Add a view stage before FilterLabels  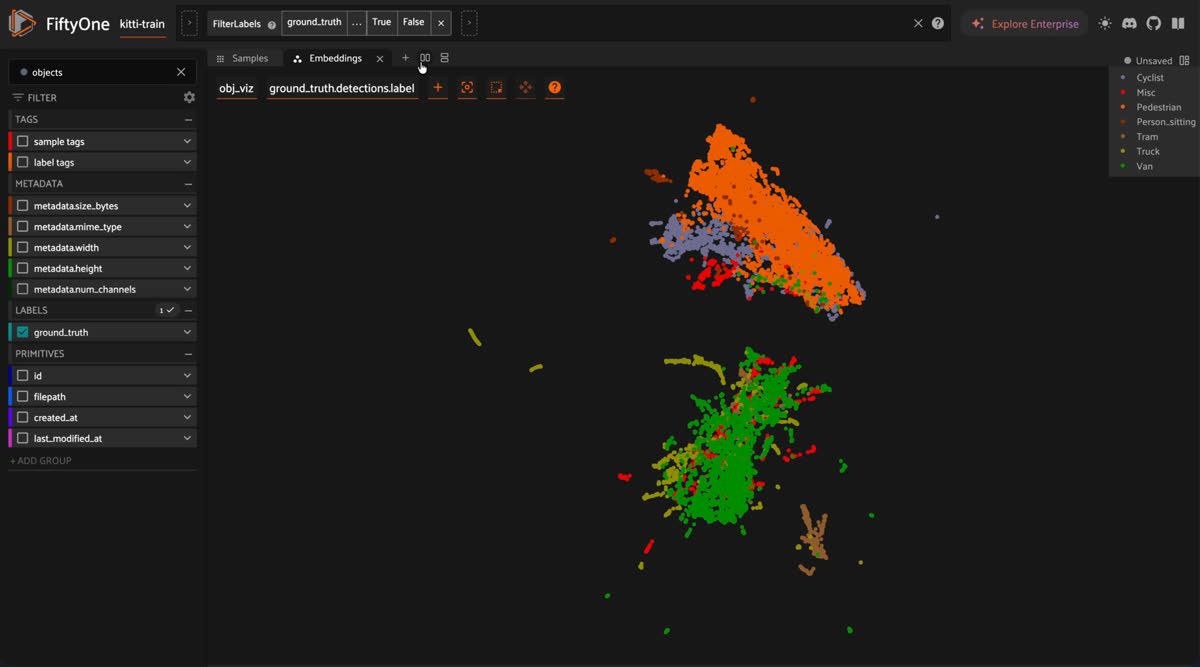pos(189,22)
